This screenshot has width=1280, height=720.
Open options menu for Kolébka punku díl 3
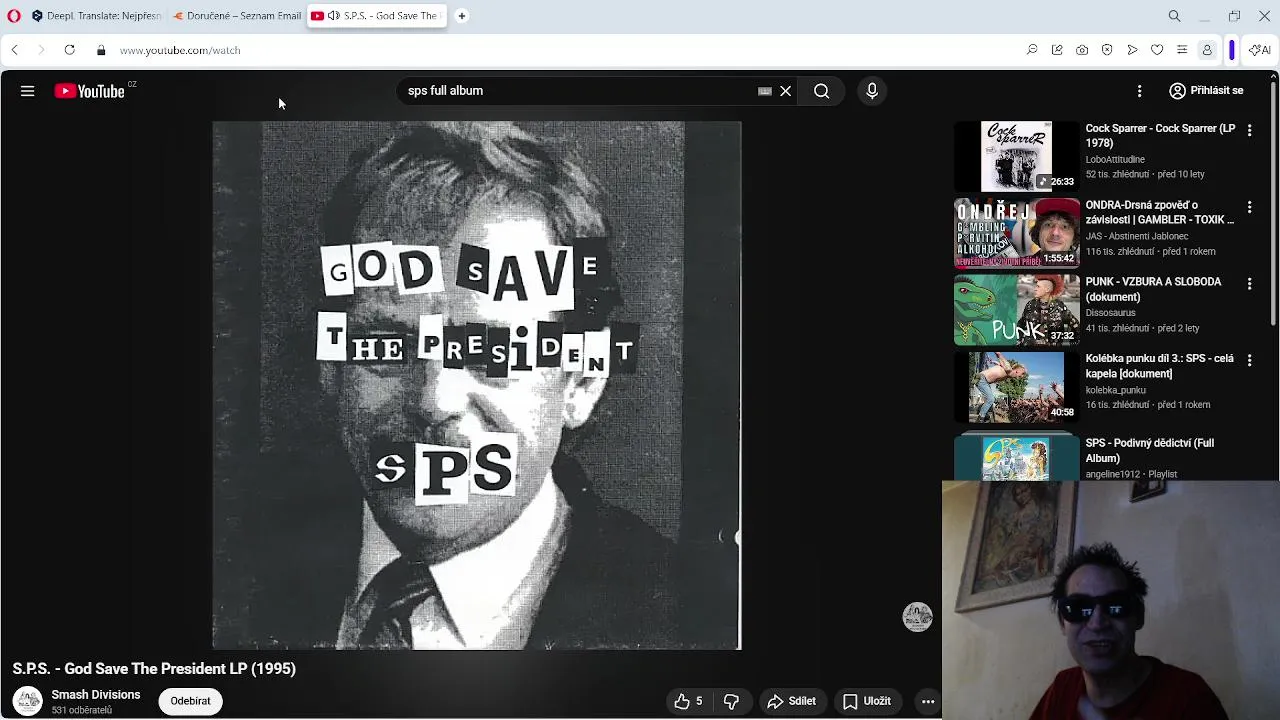[x=1249, y=360]
